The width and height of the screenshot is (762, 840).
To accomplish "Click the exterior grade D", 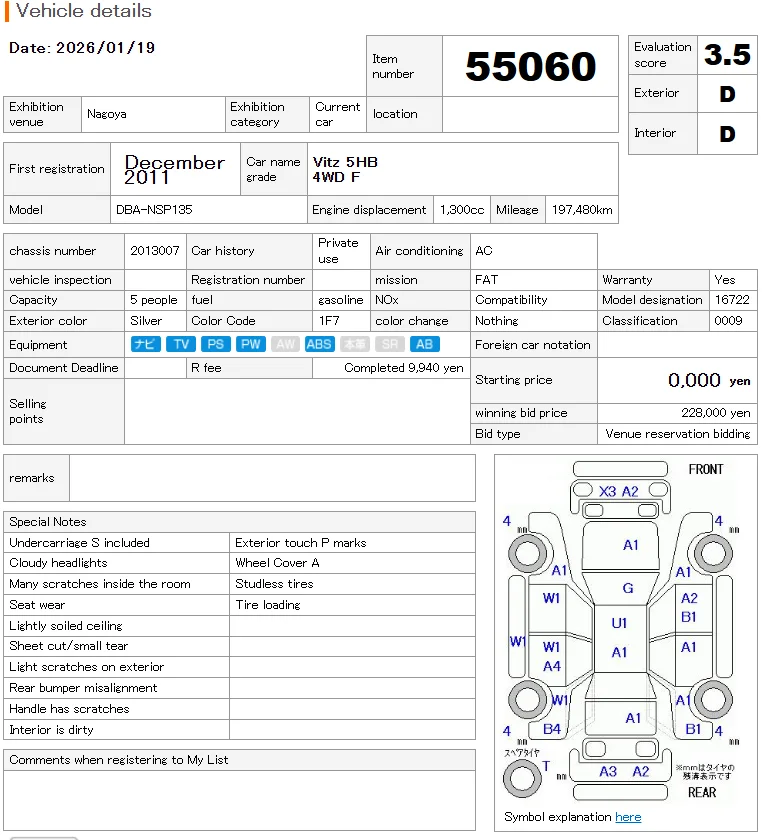I will coord(727,94).
